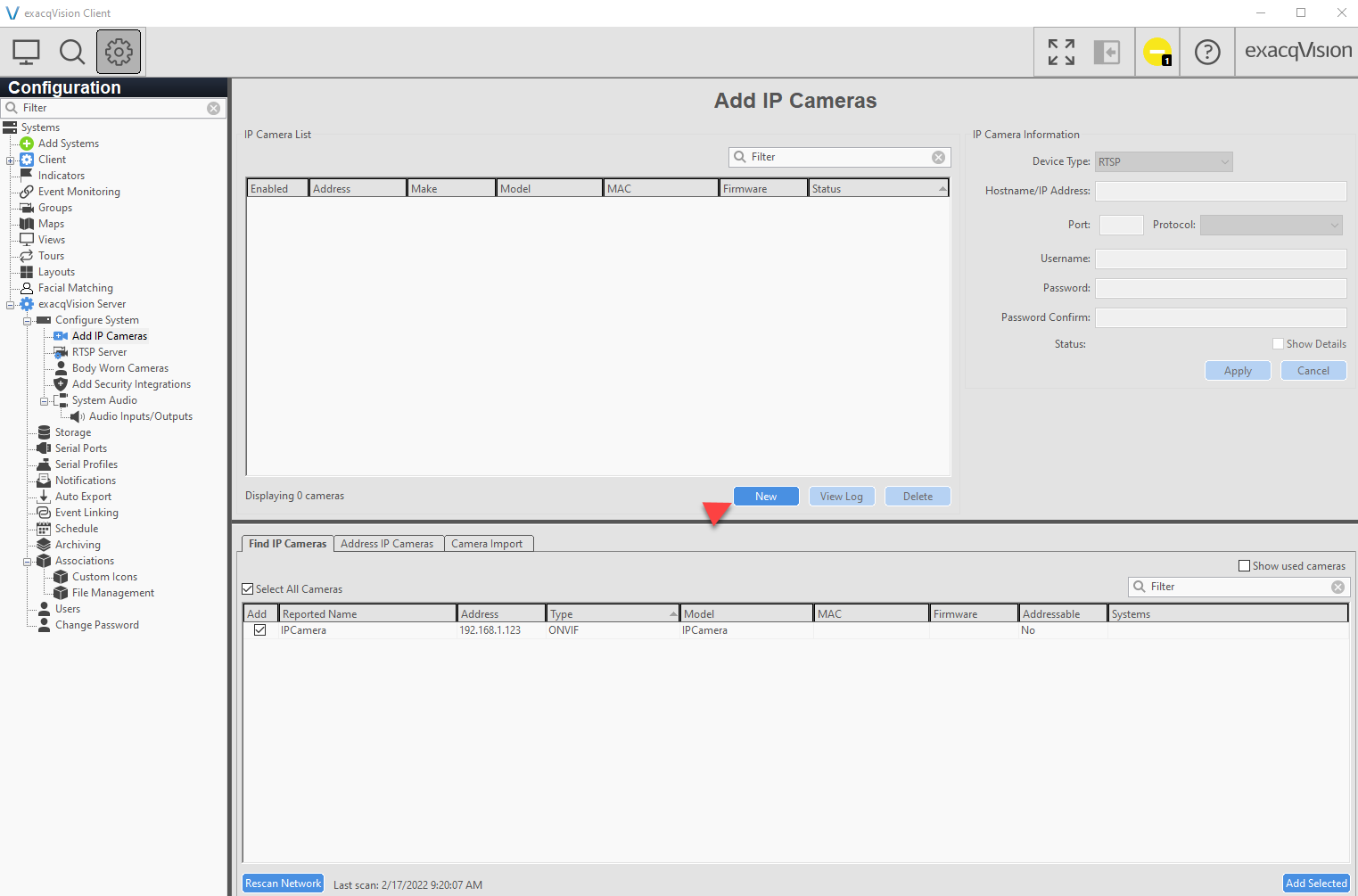Uncheck the Add checkbox for IPCamera row
Screen dimensions: 1358x896
coord(260,630)
